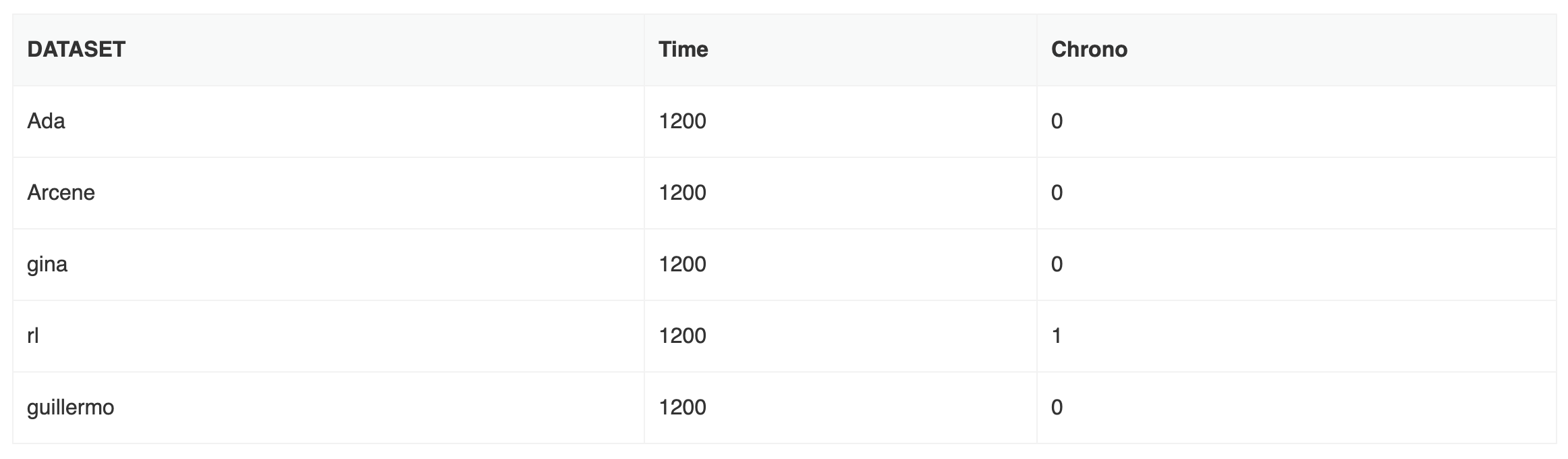Viewport: 1568px width, 459px height.
Task: Click the Time value for gina
Action: [x=683, y=264]
